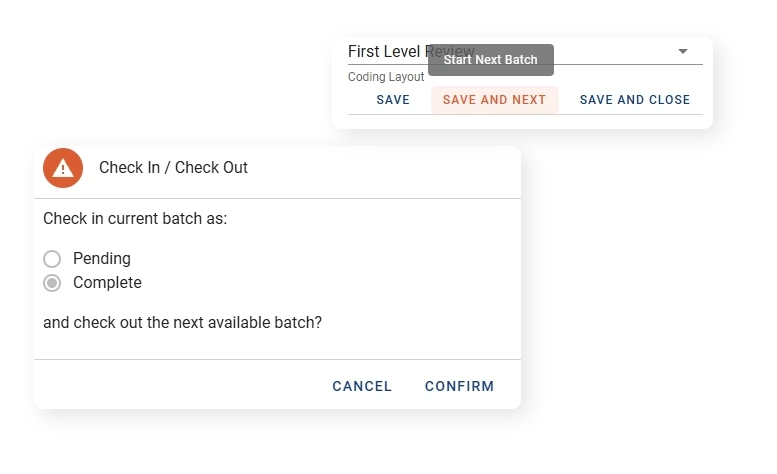
Task: Select the Complete radio button
Action: click(52, 283)
